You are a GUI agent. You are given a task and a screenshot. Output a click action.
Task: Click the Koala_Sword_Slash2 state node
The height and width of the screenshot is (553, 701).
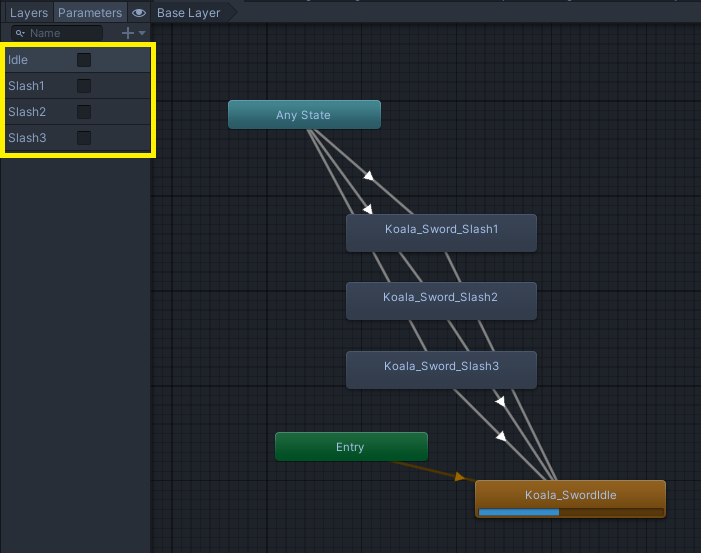441,299
